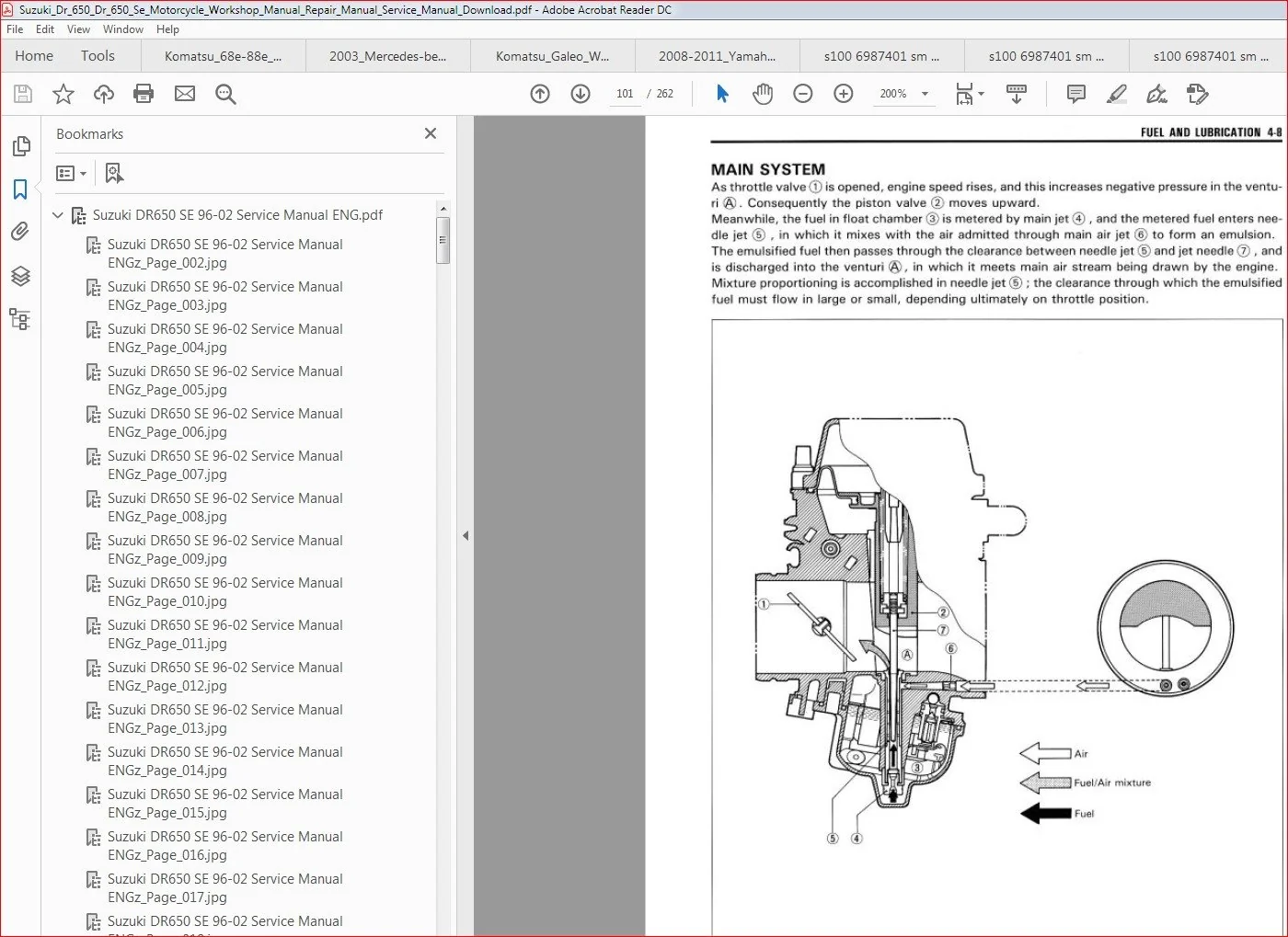Toggle the Bookmarks panel icon
This screenshot has width=1288, height=937.
click(20, 189)
